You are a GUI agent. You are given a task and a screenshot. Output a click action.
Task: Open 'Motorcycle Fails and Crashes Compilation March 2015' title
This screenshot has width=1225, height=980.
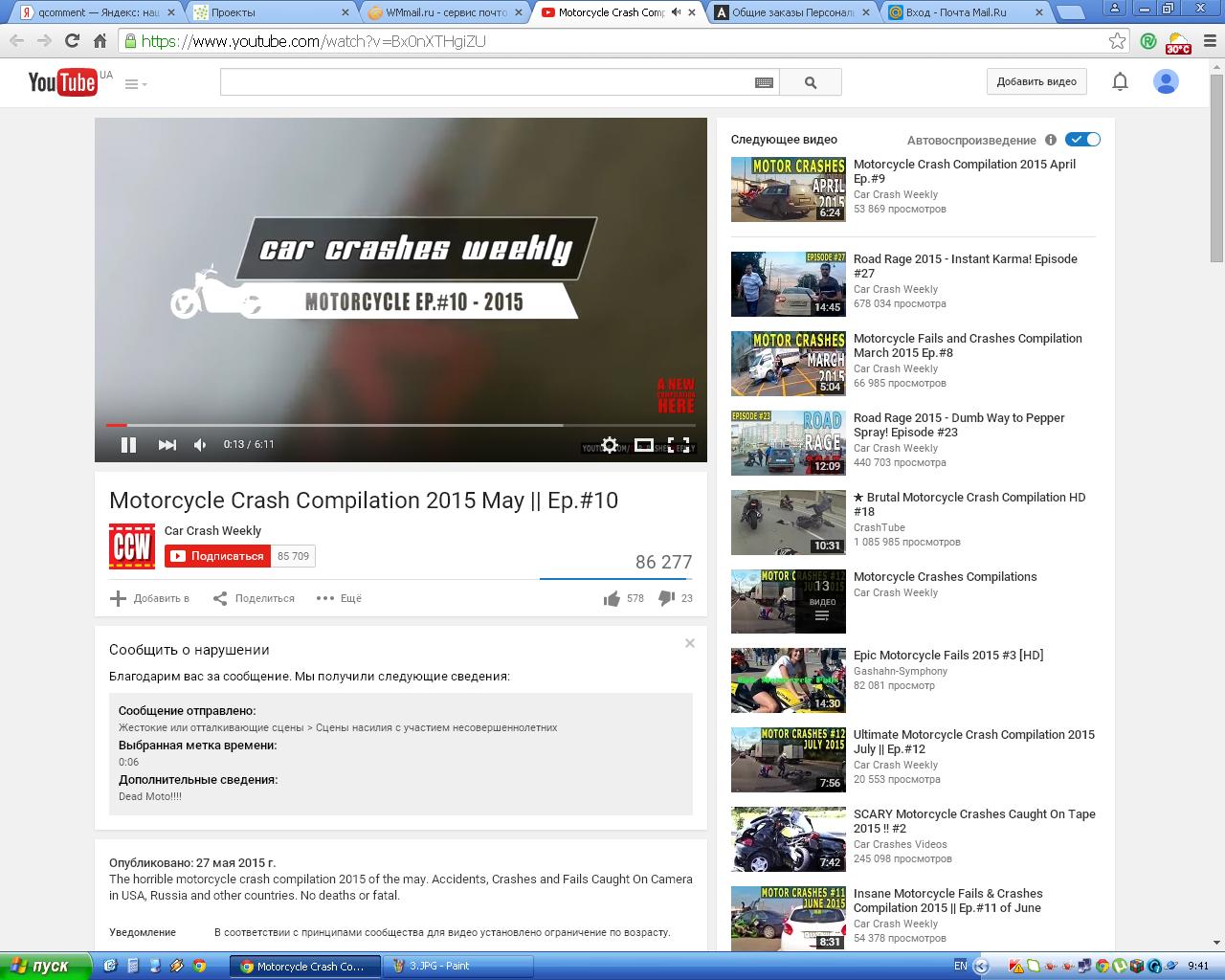pyautogui.click(x=968, y=345)
